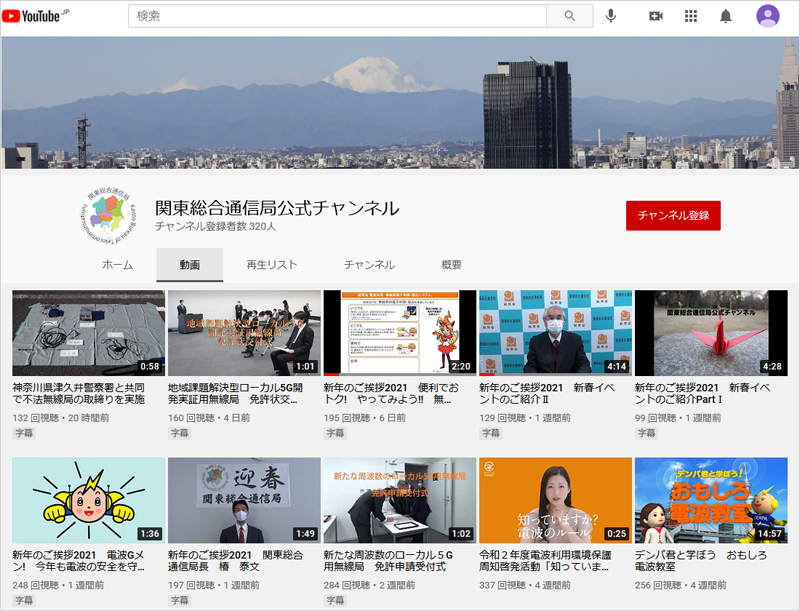Open the YouTube apps grid icon

pos(690,16)
